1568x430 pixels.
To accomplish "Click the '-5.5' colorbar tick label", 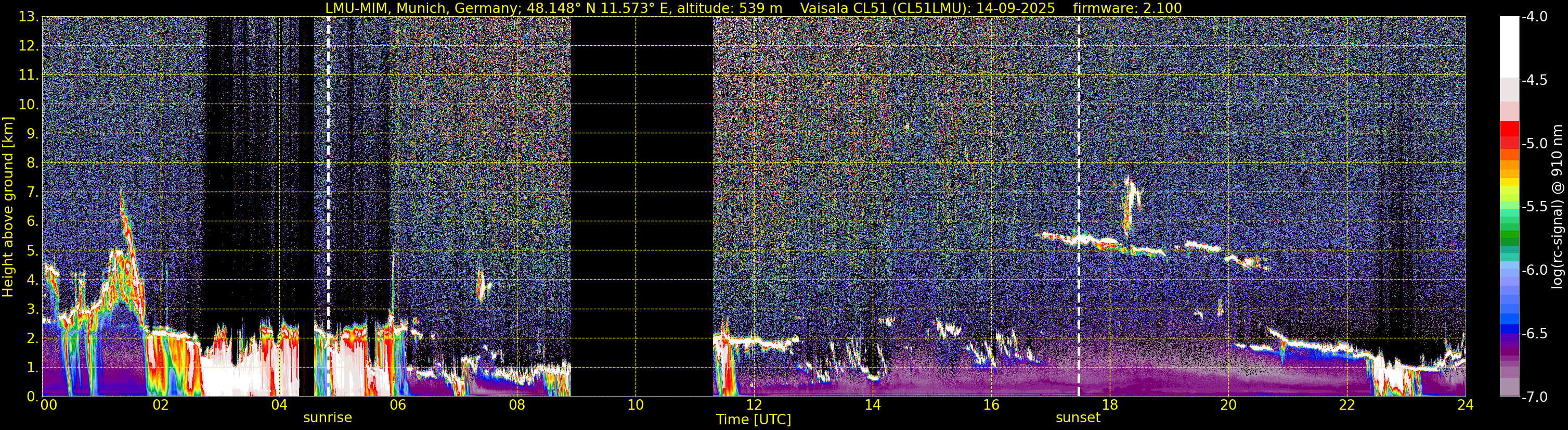I will coord(1535,207).
